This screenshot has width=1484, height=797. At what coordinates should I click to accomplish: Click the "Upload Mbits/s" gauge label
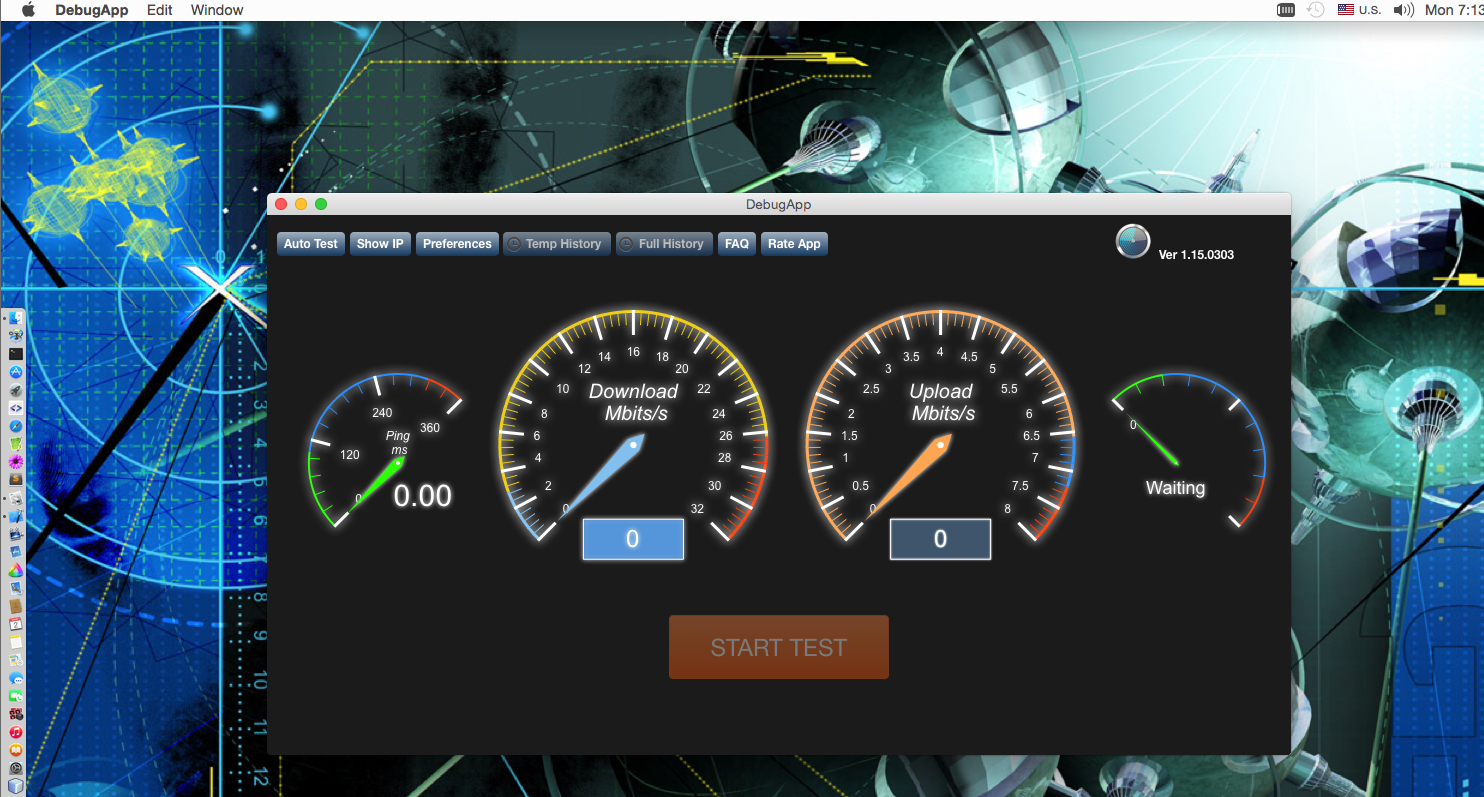(941, 402)
